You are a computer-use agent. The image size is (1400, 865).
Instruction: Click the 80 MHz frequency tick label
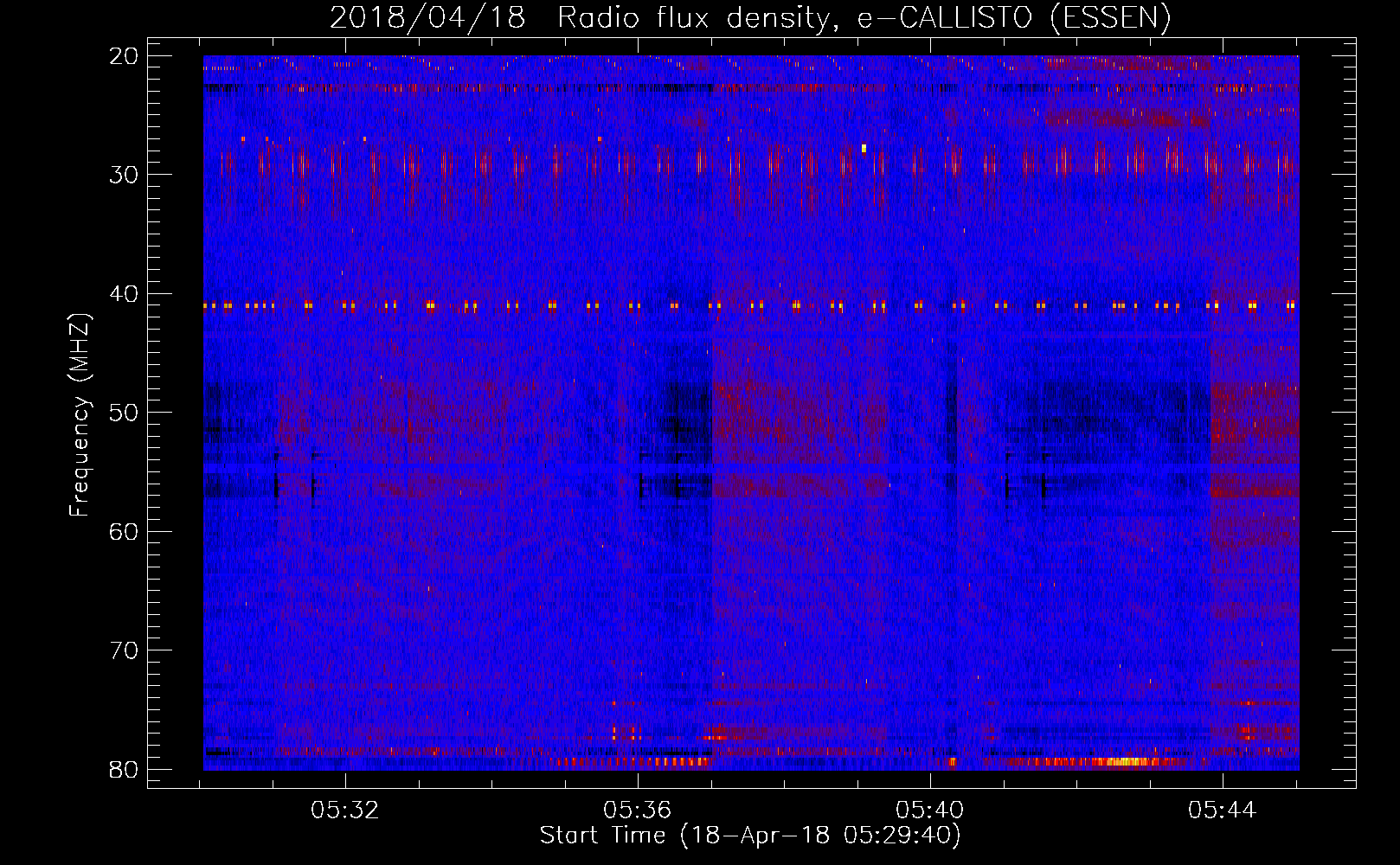125,769
